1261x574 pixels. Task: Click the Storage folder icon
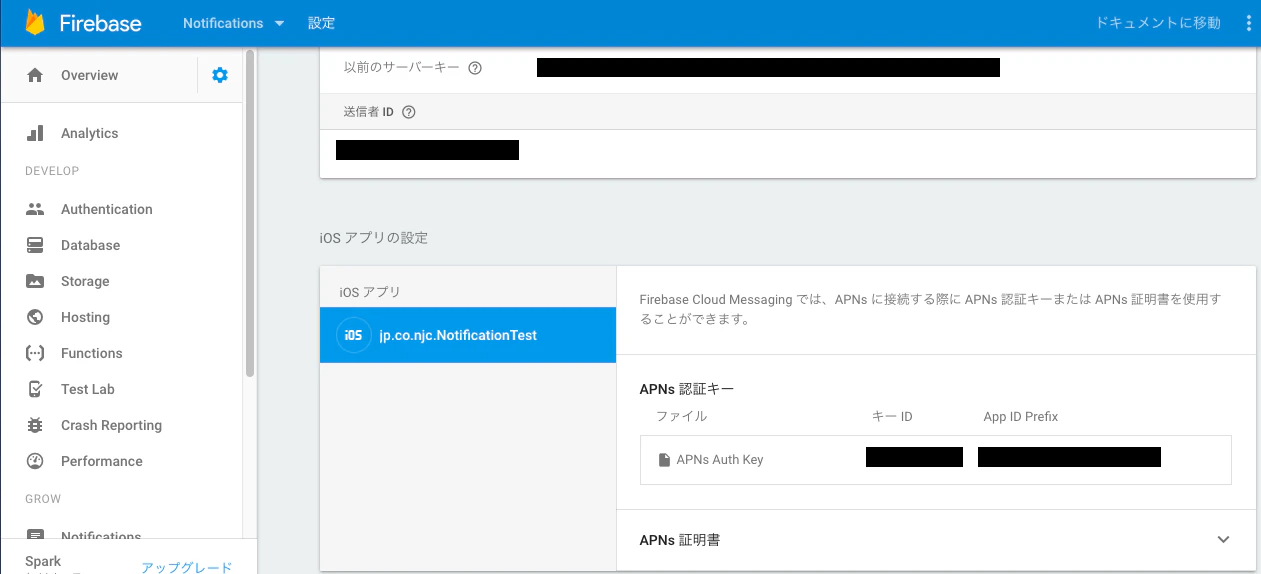[x=35, y=281]
